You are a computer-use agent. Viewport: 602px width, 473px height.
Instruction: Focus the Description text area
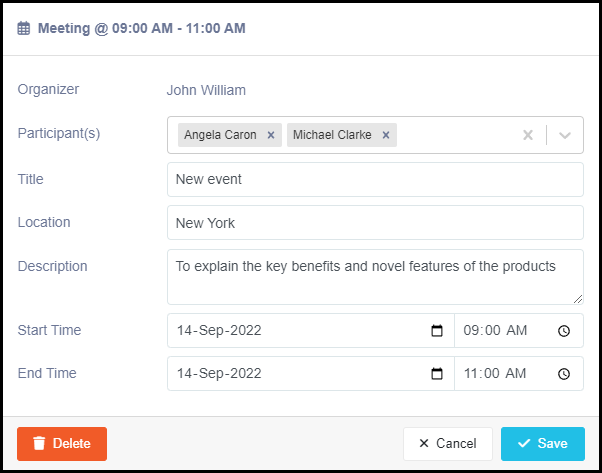click(375, 277)
